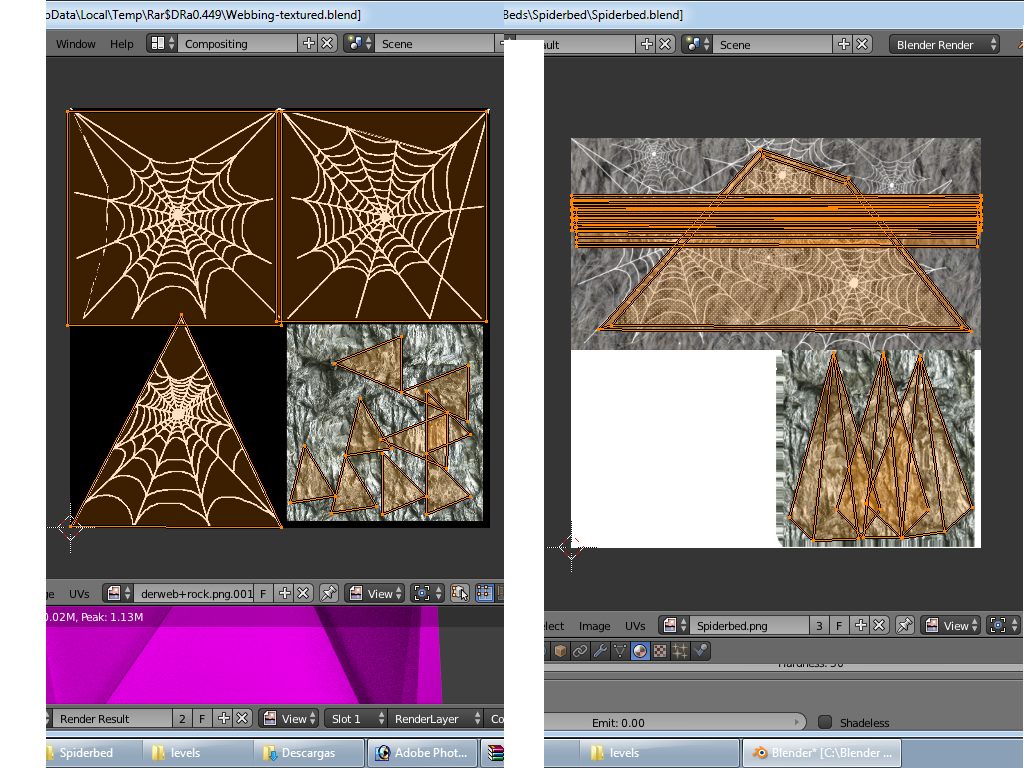Toggle fake user F for Spiderbed.png
The width and height of the screenshot is (1024, 768).
840,625
